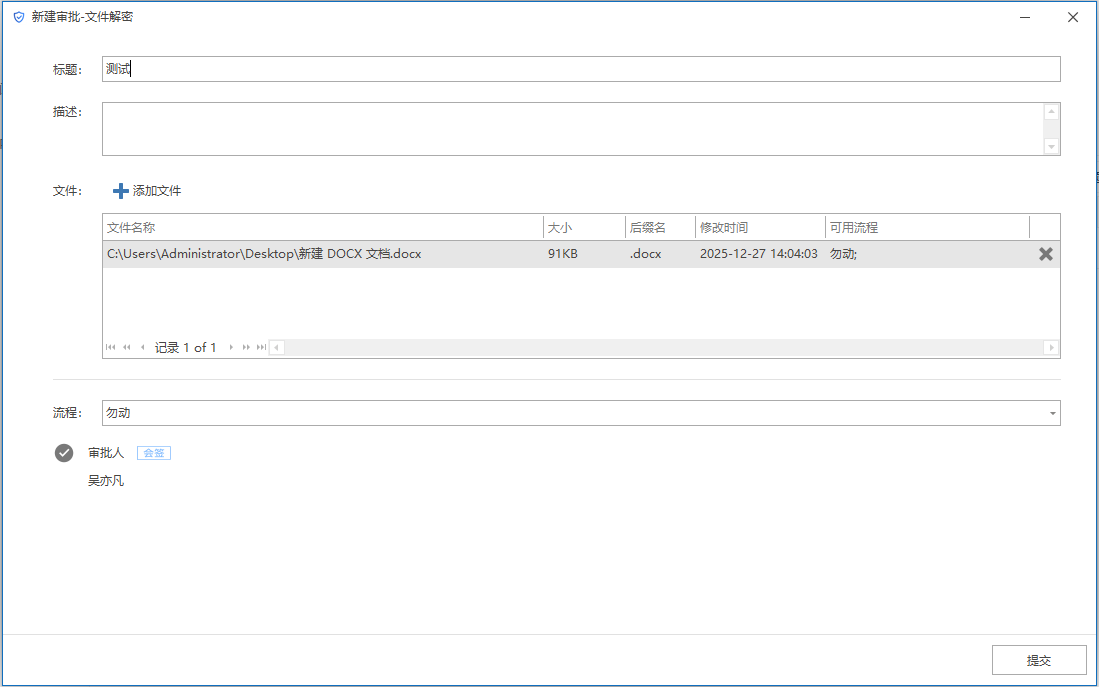The image size is (1099, 687).
Task: Click next record arrow in pager
Action: [x=232, y=348]
